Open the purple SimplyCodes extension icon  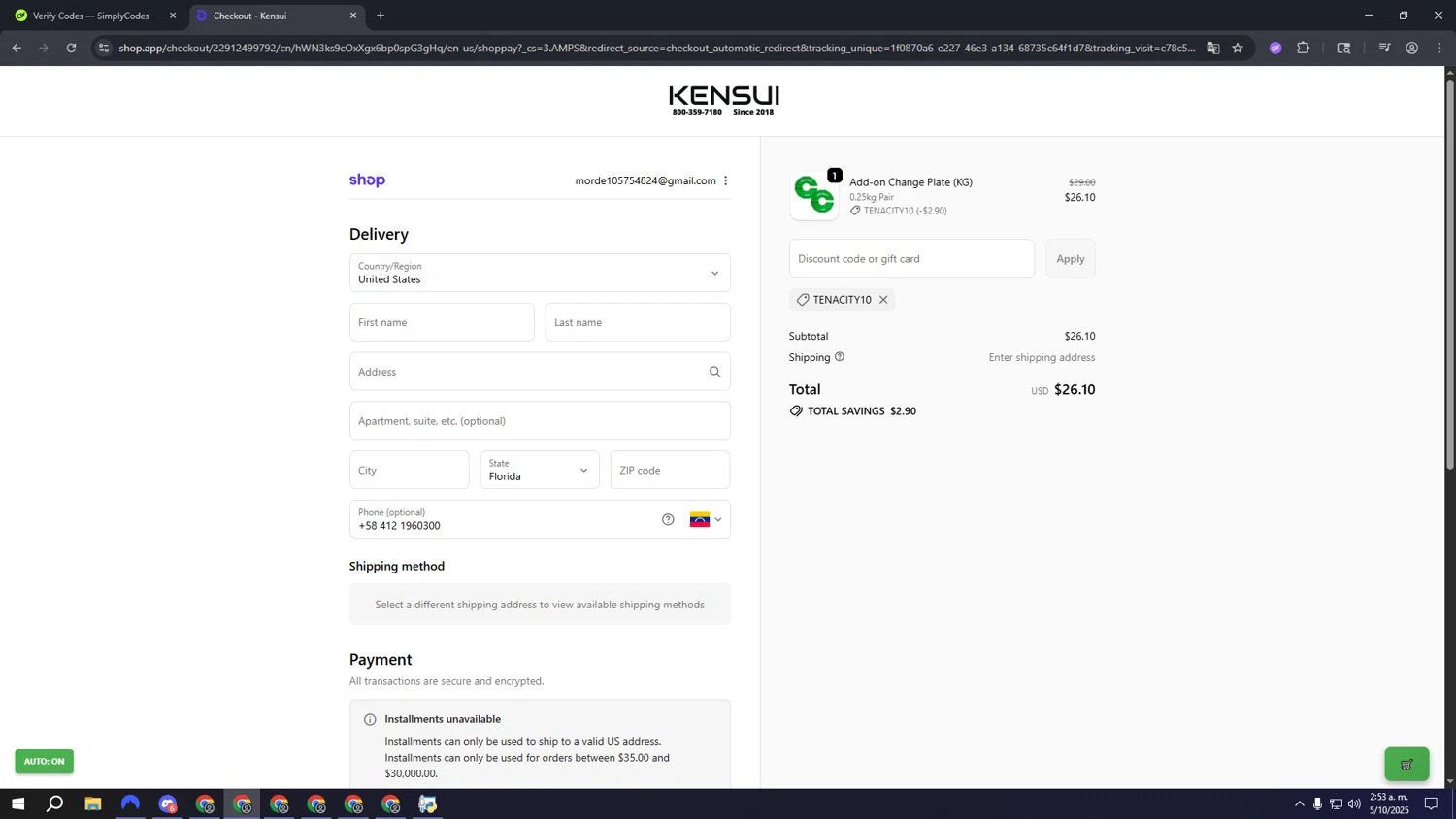coord(1275,48)
